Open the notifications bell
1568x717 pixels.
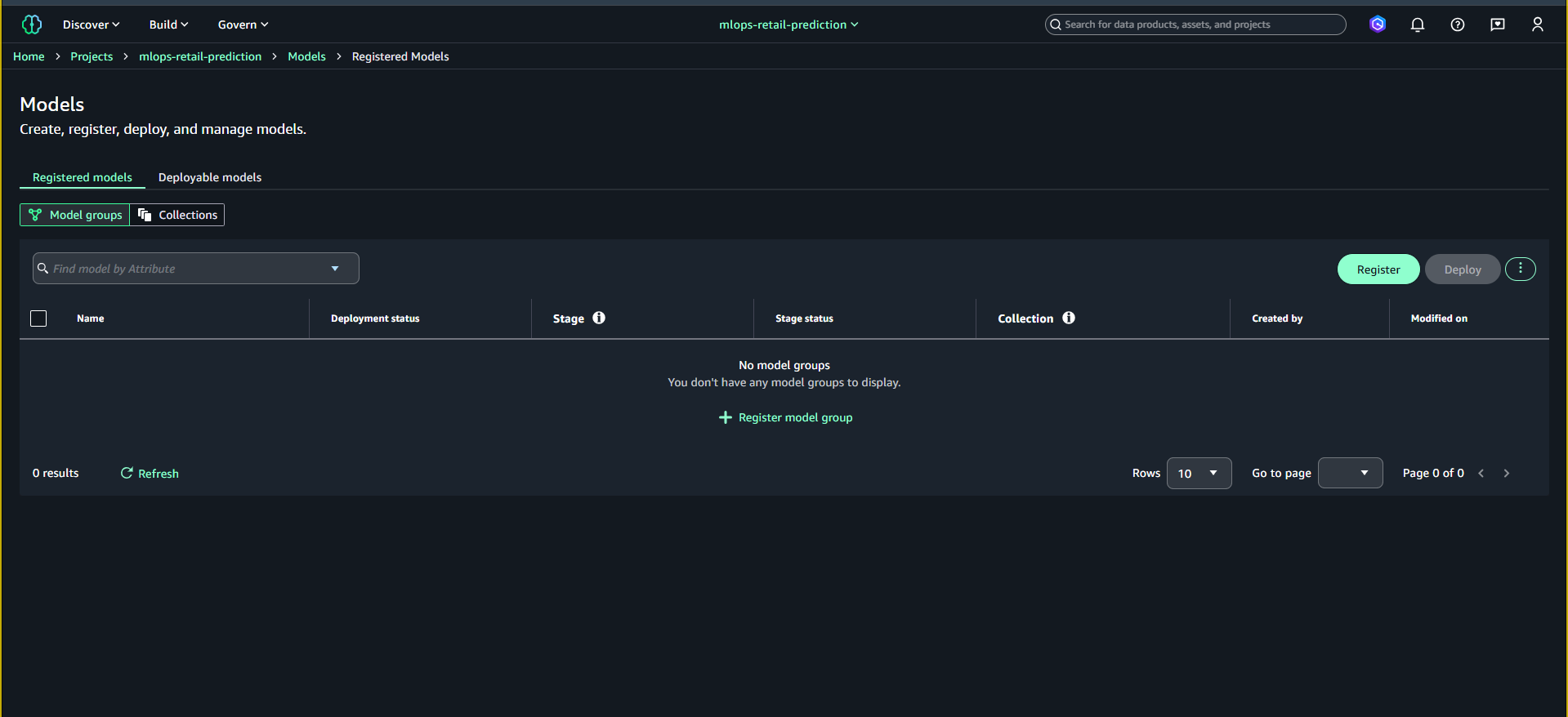pos(1417,24)
